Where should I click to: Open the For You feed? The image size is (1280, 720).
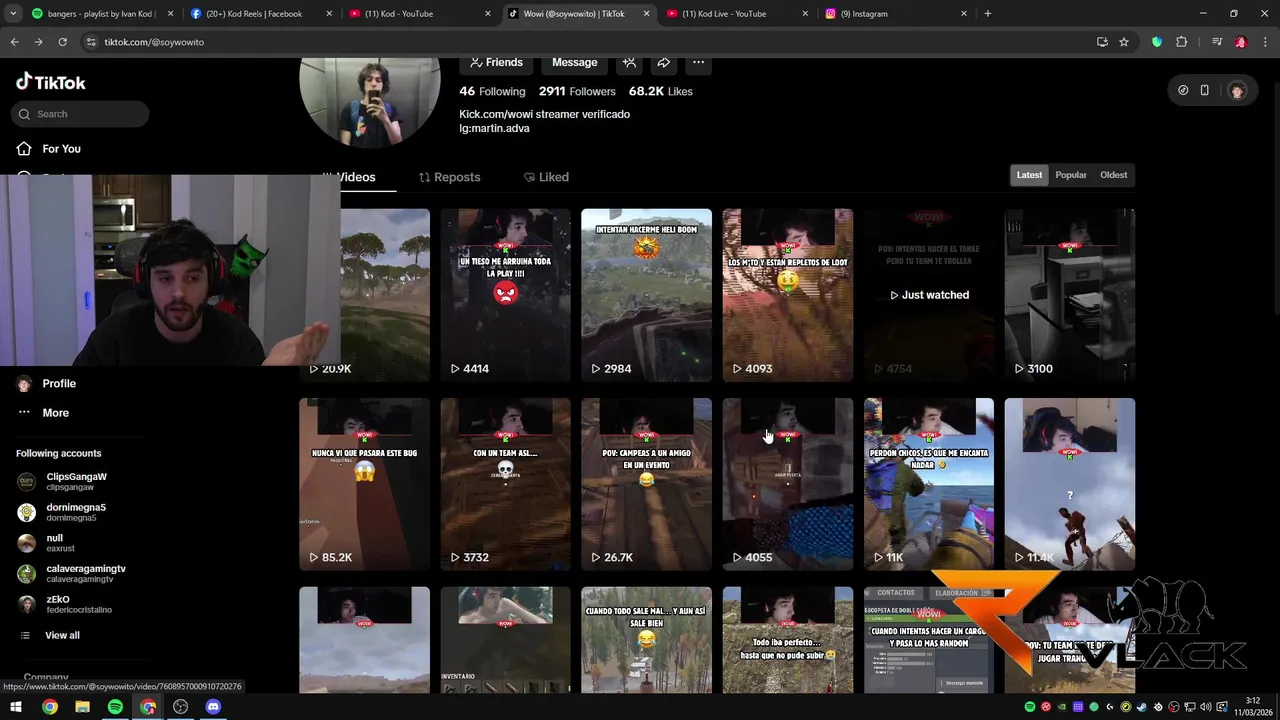(x=61, y=149)
